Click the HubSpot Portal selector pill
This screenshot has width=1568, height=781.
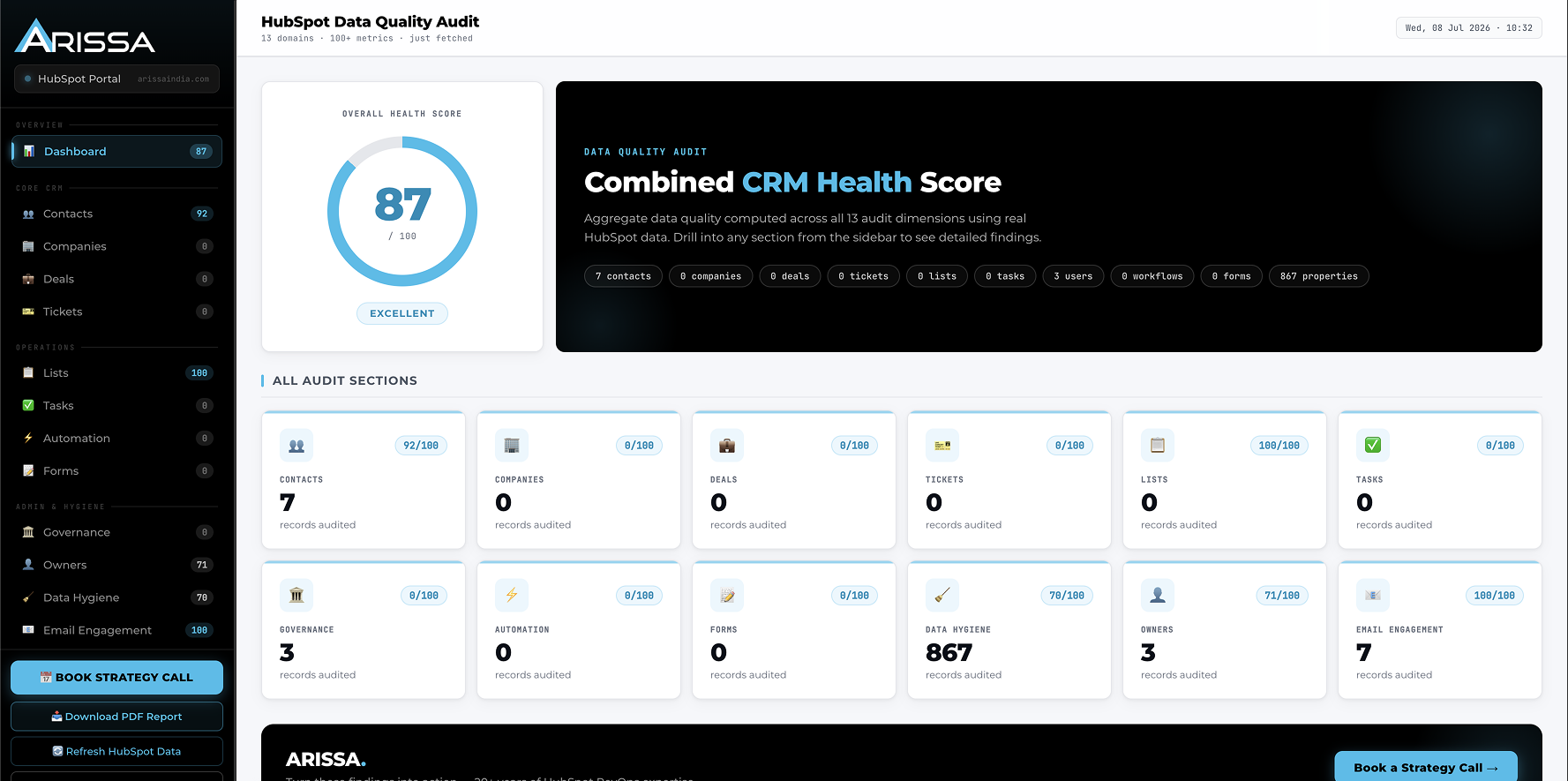116,79
